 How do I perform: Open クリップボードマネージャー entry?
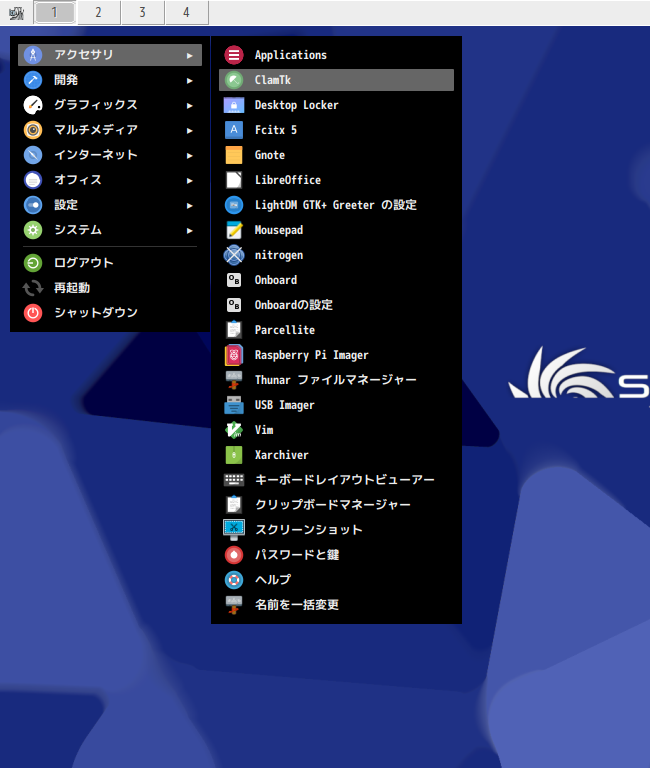336,504
